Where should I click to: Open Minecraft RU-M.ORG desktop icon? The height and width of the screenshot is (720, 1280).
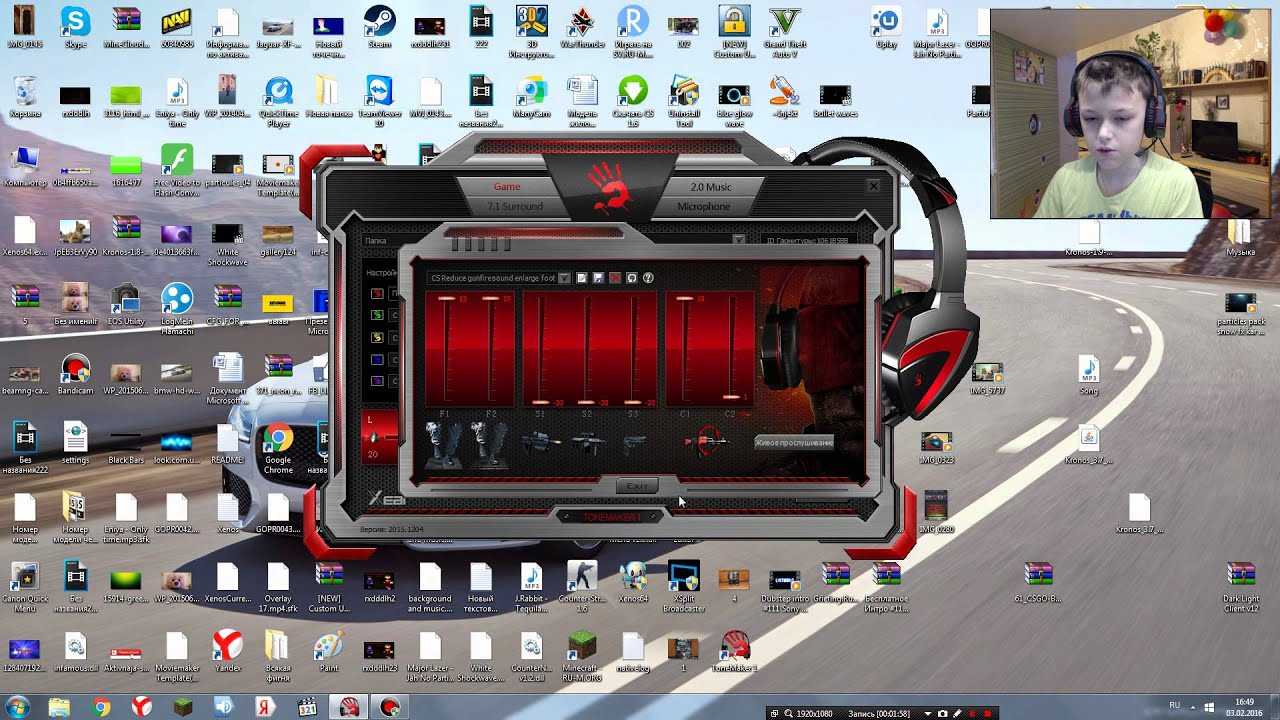(x=582, y=655)
